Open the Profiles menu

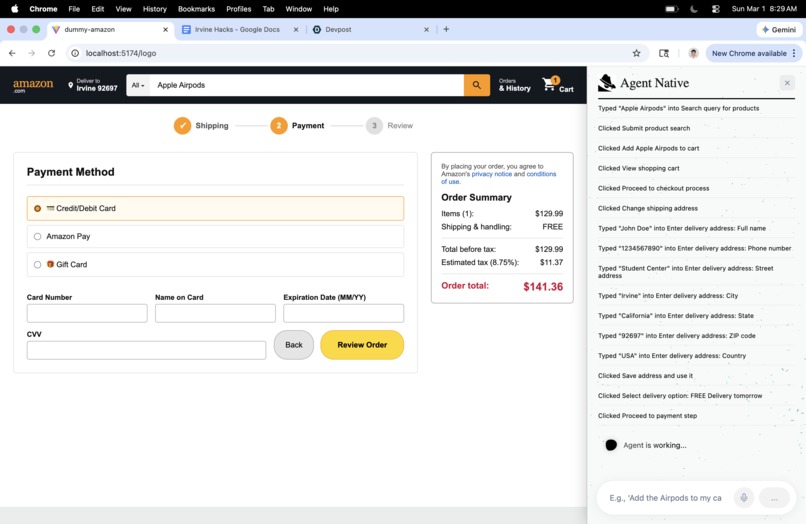click(239, 9)
